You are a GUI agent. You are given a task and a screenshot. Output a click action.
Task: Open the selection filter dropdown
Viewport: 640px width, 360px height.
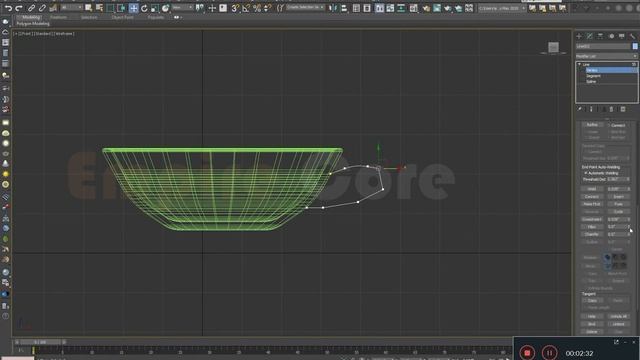(71, 8)
